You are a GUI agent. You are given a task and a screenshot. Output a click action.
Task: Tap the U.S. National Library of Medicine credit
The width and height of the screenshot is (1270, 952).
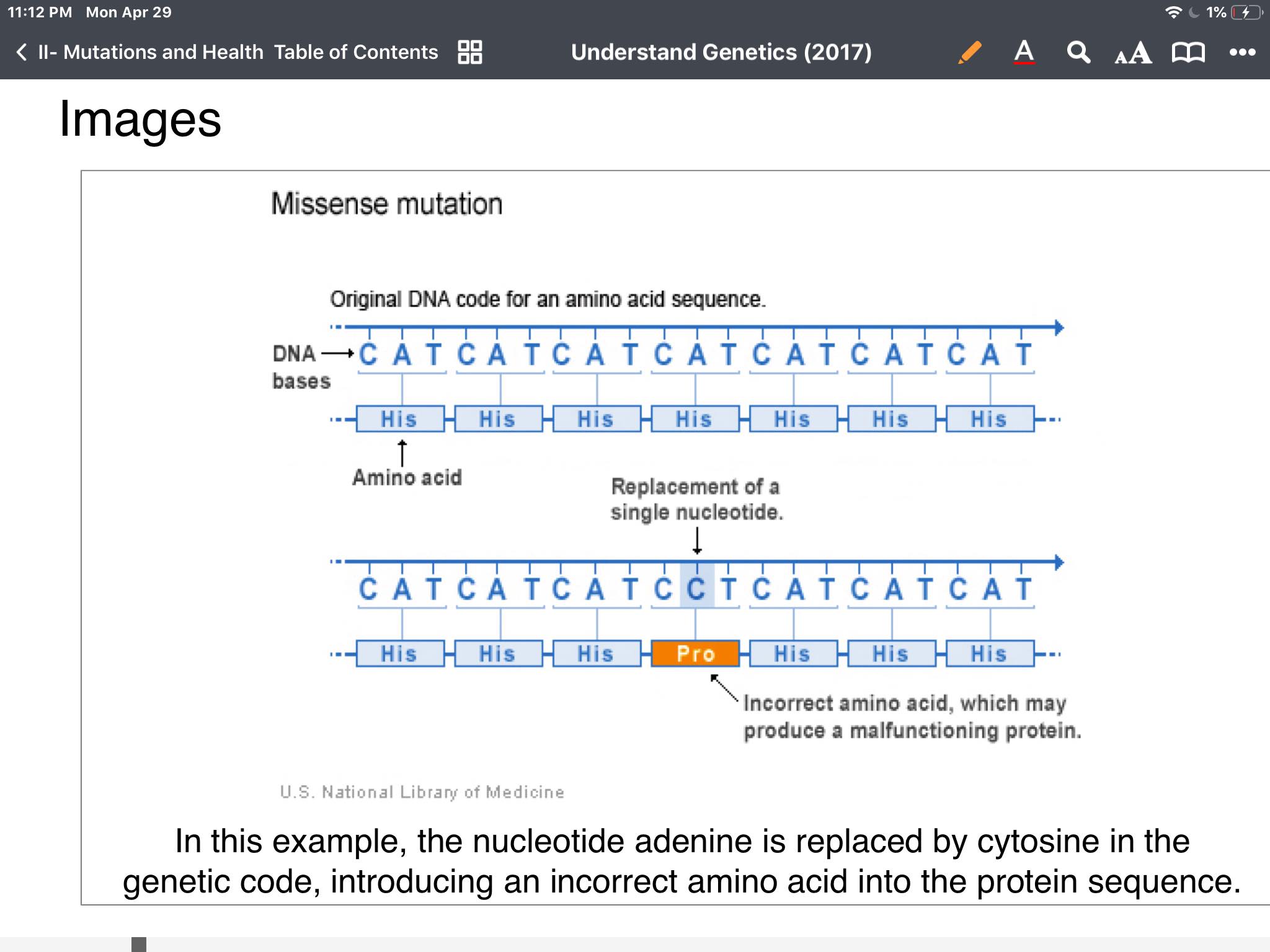(422, 791)
